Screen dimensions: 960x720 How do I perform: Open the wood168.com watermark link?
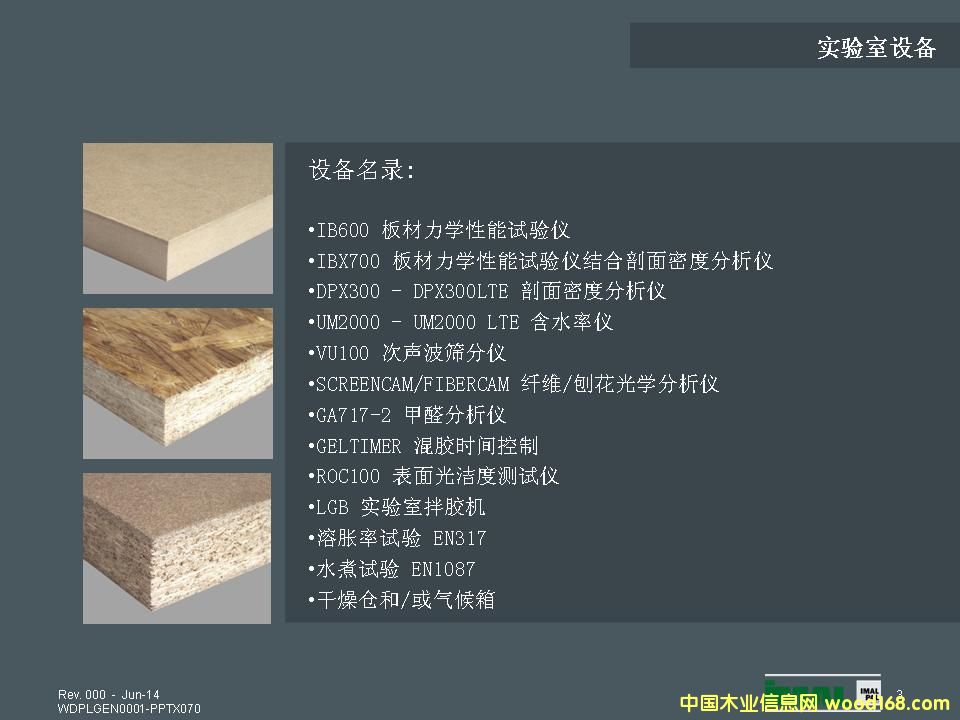tap(886, 704)
